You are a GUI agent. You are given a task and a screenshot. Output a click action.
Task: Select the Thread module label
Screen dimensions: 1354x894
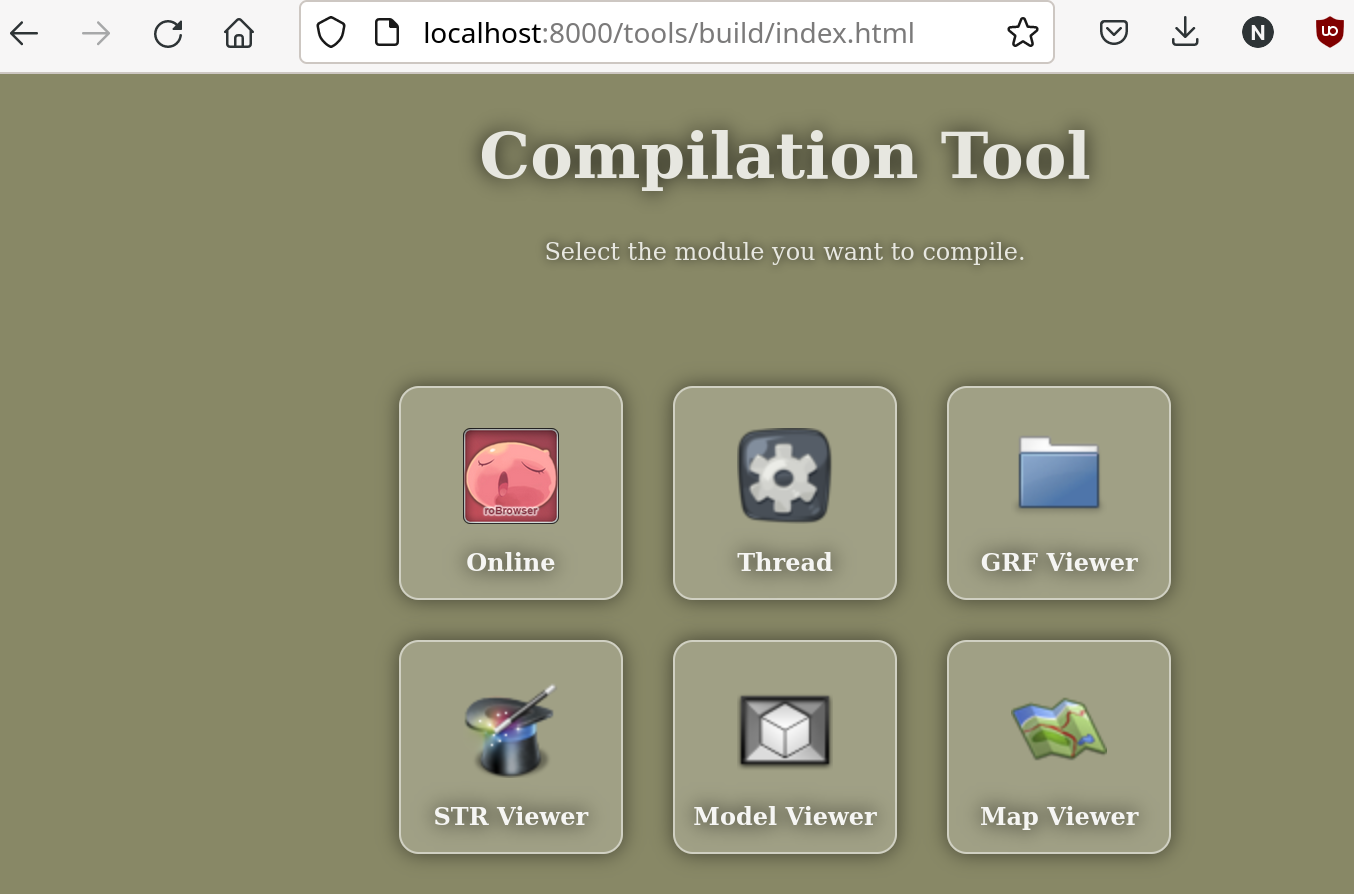point(784,562)
